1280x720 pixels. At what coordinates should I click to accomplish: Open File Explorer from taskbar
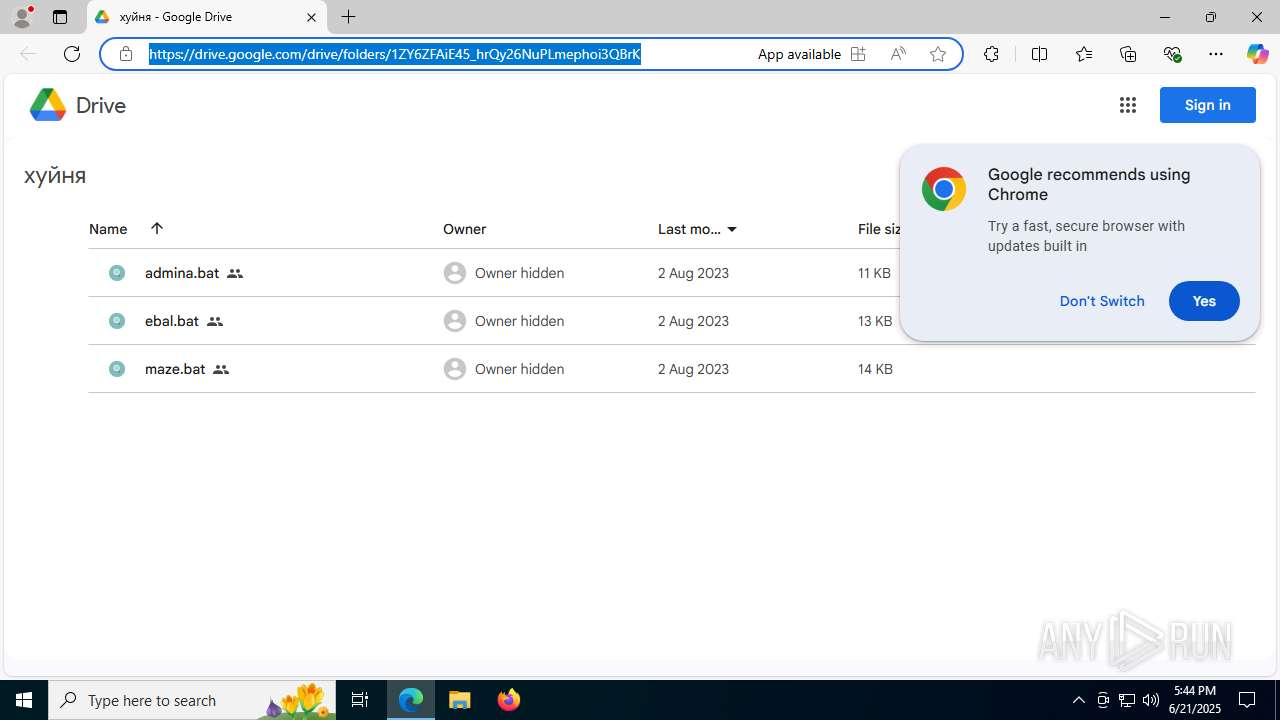tap(460, 700)
